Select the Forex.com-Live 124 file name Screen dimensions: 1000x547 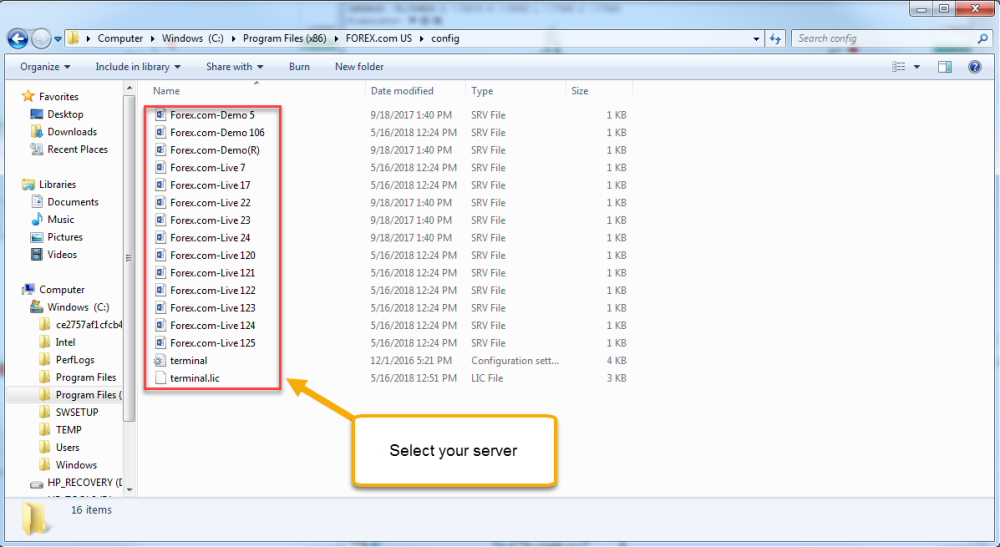point(212,326)
